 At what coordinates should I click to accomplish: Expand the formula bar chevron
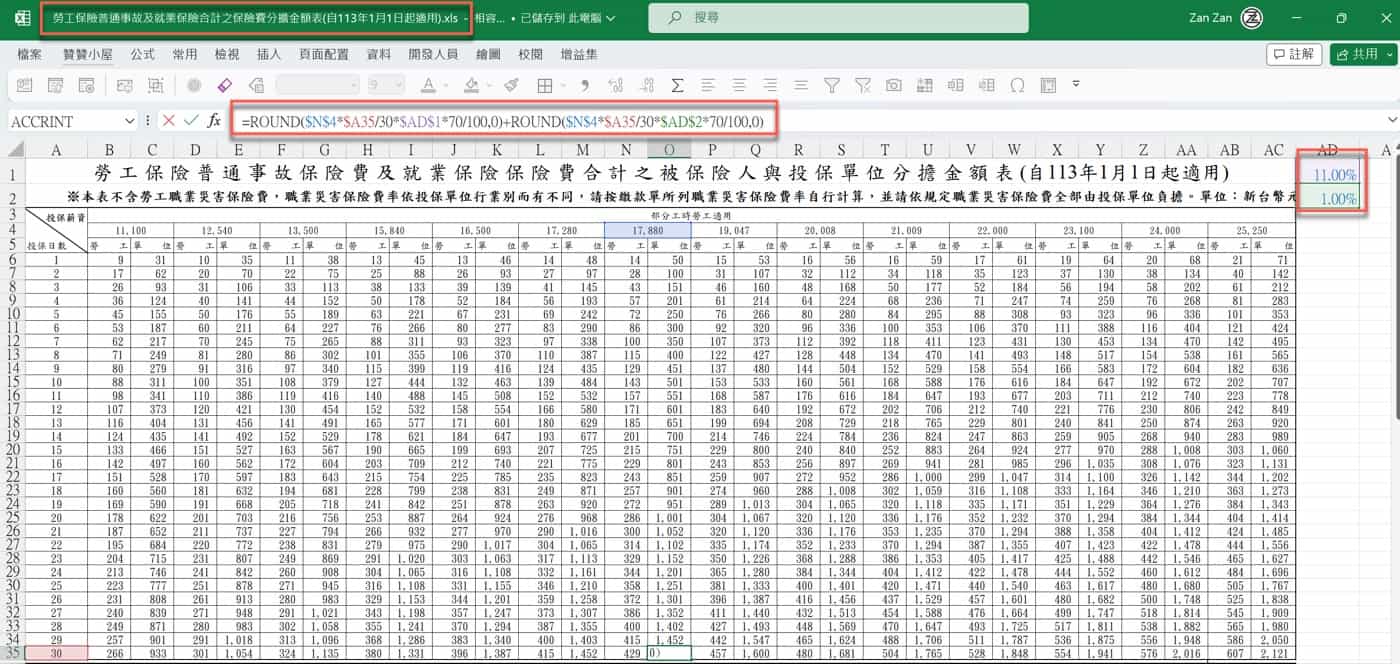point(1390,121)
